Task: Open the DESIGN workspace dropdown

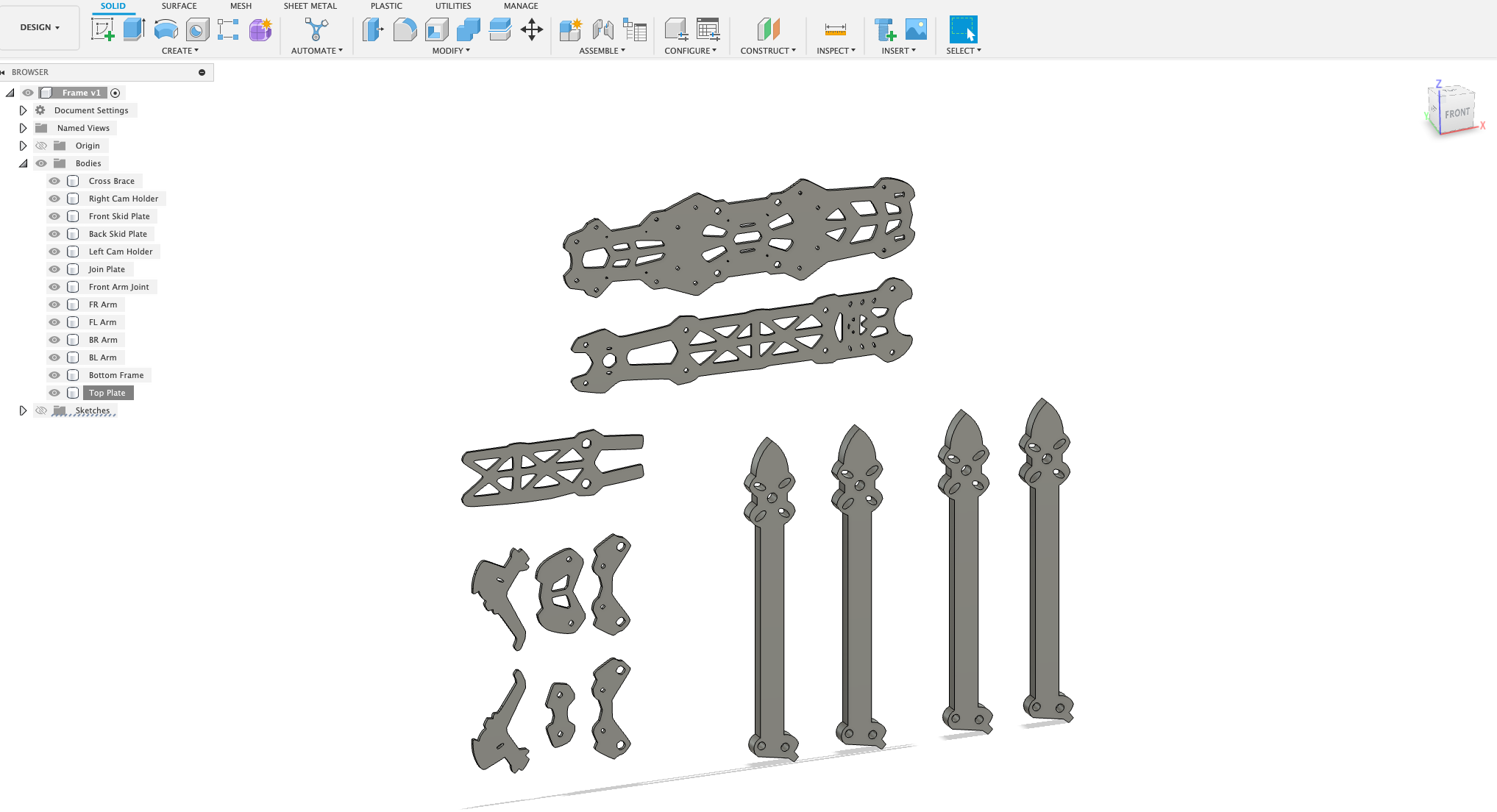Action: [x=40, y=27]
